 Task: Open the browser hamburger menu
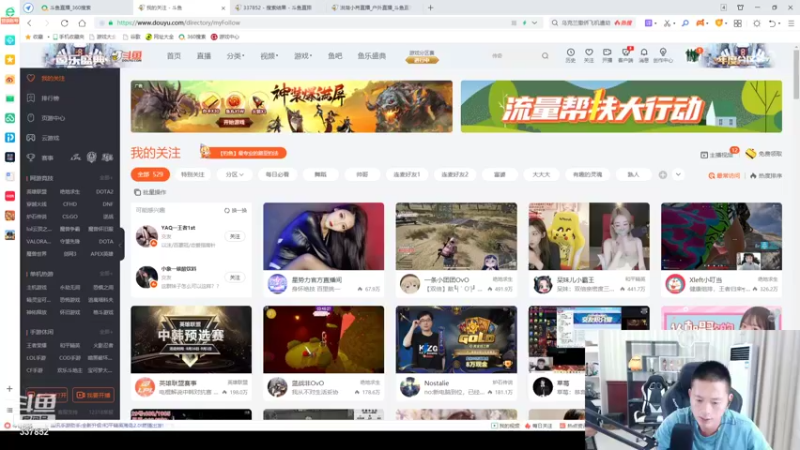click(791, 23)
